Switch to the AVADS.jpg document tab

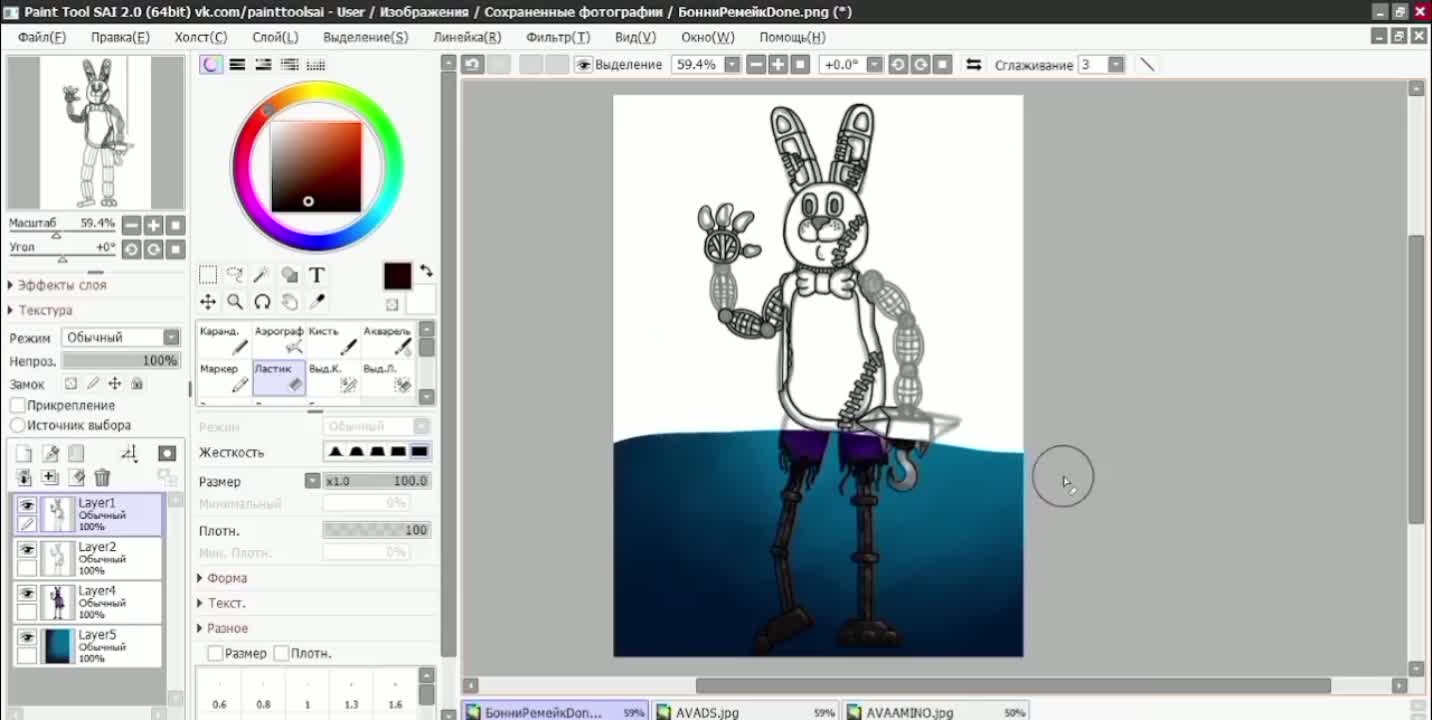[x=746, y=712]
